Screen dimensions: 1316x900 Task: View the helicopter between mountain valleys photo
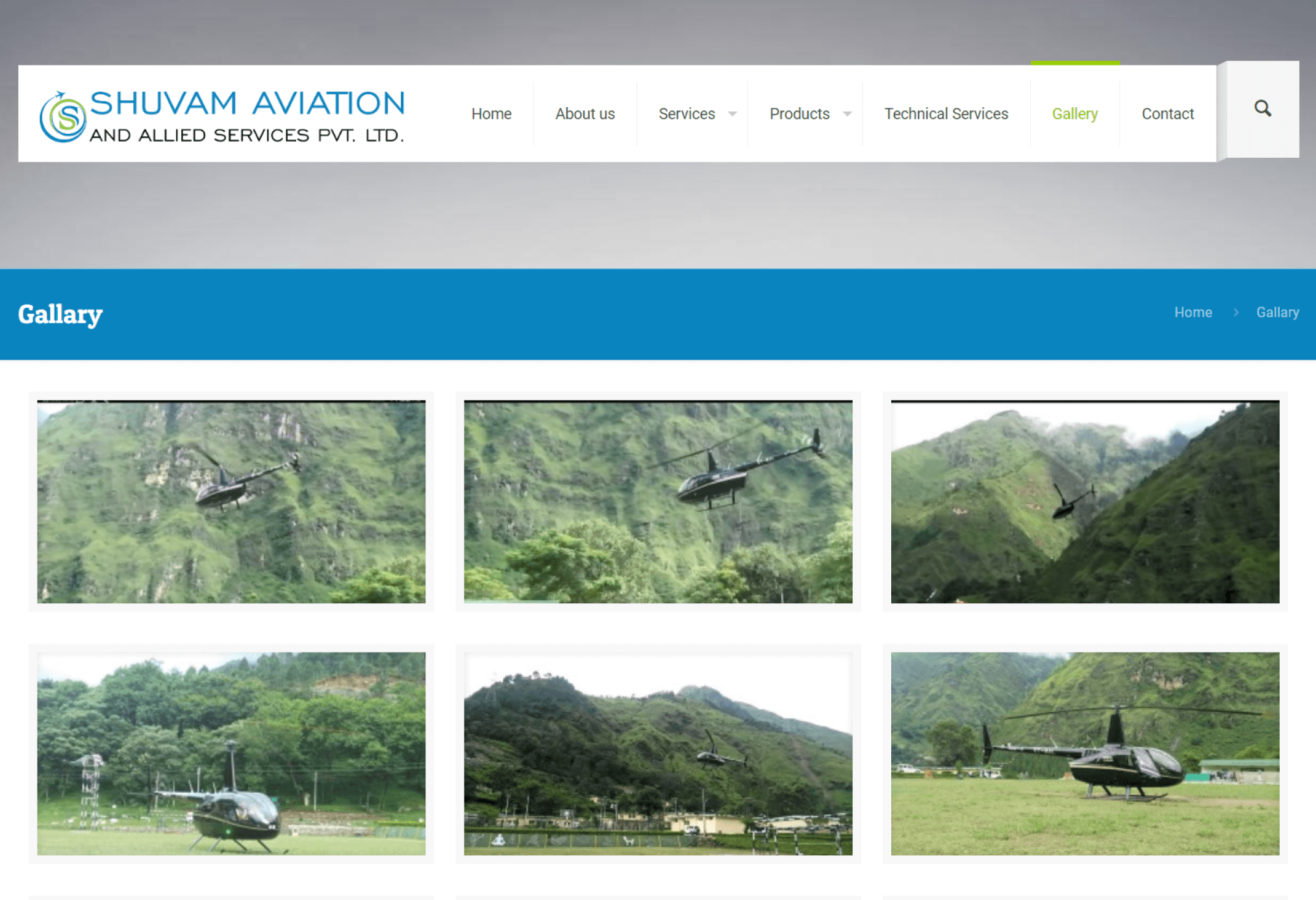[1085, 502]
